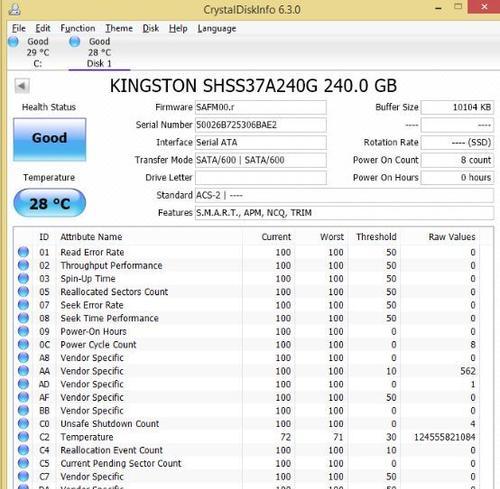
Task: Click status orb for Temperature row
Action: click(x=23, y=437)
